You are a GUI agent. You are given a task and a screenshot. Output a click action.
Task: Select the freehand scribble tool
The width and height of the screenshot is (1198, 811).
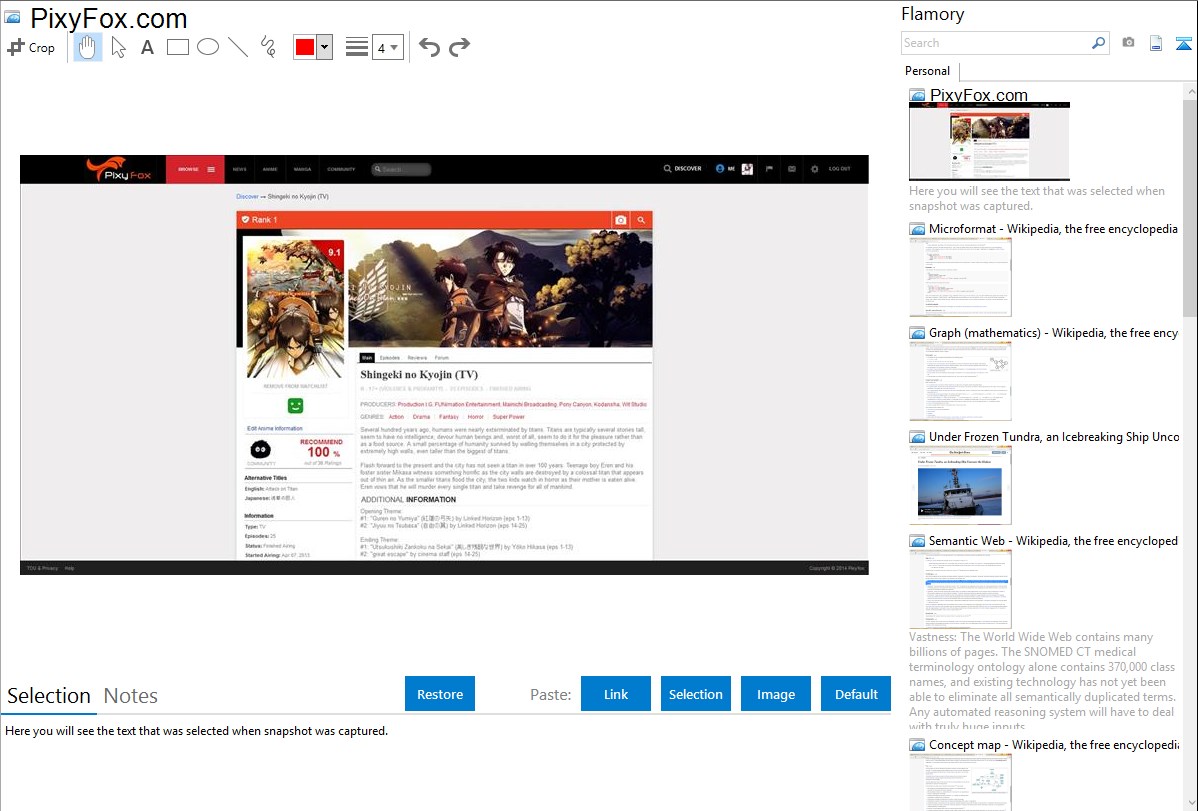[x=268, y=47]
